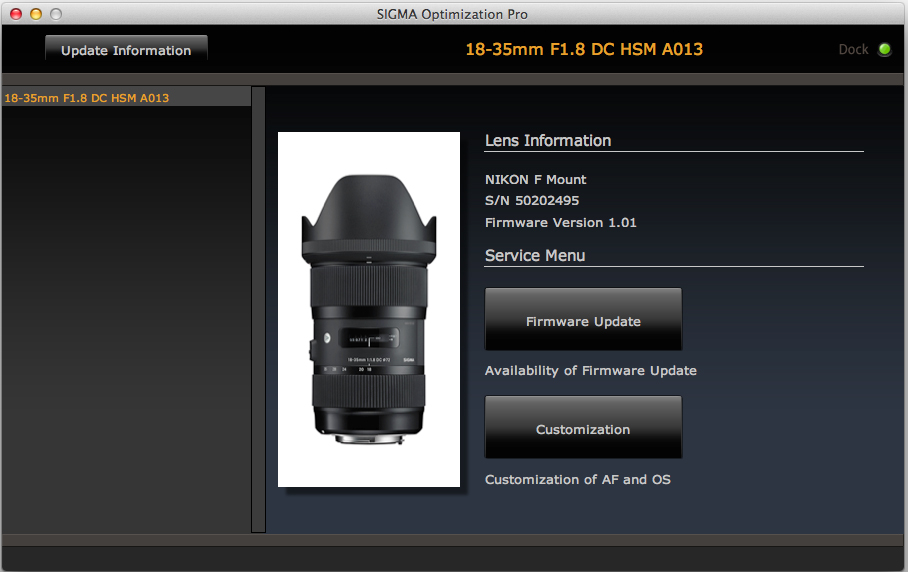
Task: Click the SIGMA Optimization Pro title bar text
Action: (452, 14)
